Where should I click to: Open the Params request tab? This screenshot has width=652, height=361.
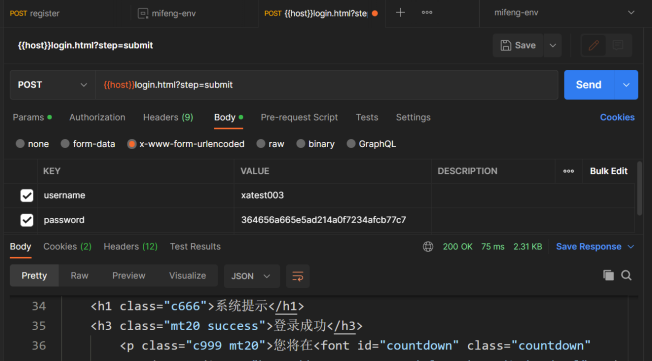[x=32, y=117]
